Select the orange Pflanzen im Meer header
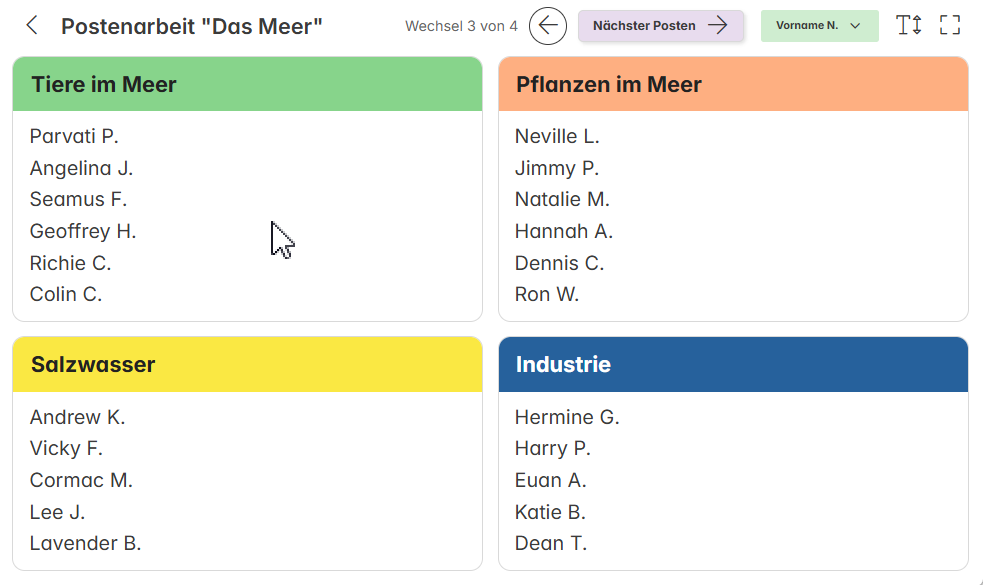983x585 pixels. point(733,84)
